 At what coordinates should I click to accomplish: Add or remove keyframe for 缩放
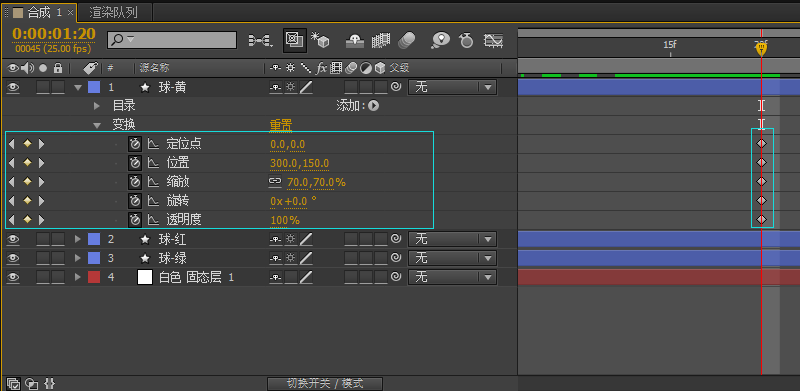pos(27,182)
